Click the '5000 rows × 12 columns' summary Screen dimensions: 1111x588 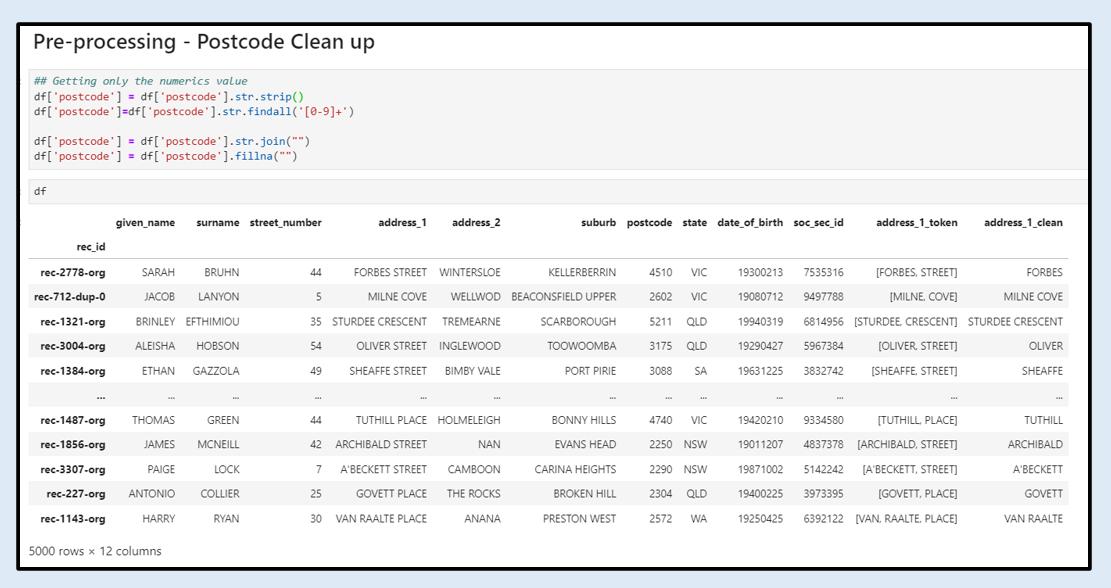click(x=95, y=551)
